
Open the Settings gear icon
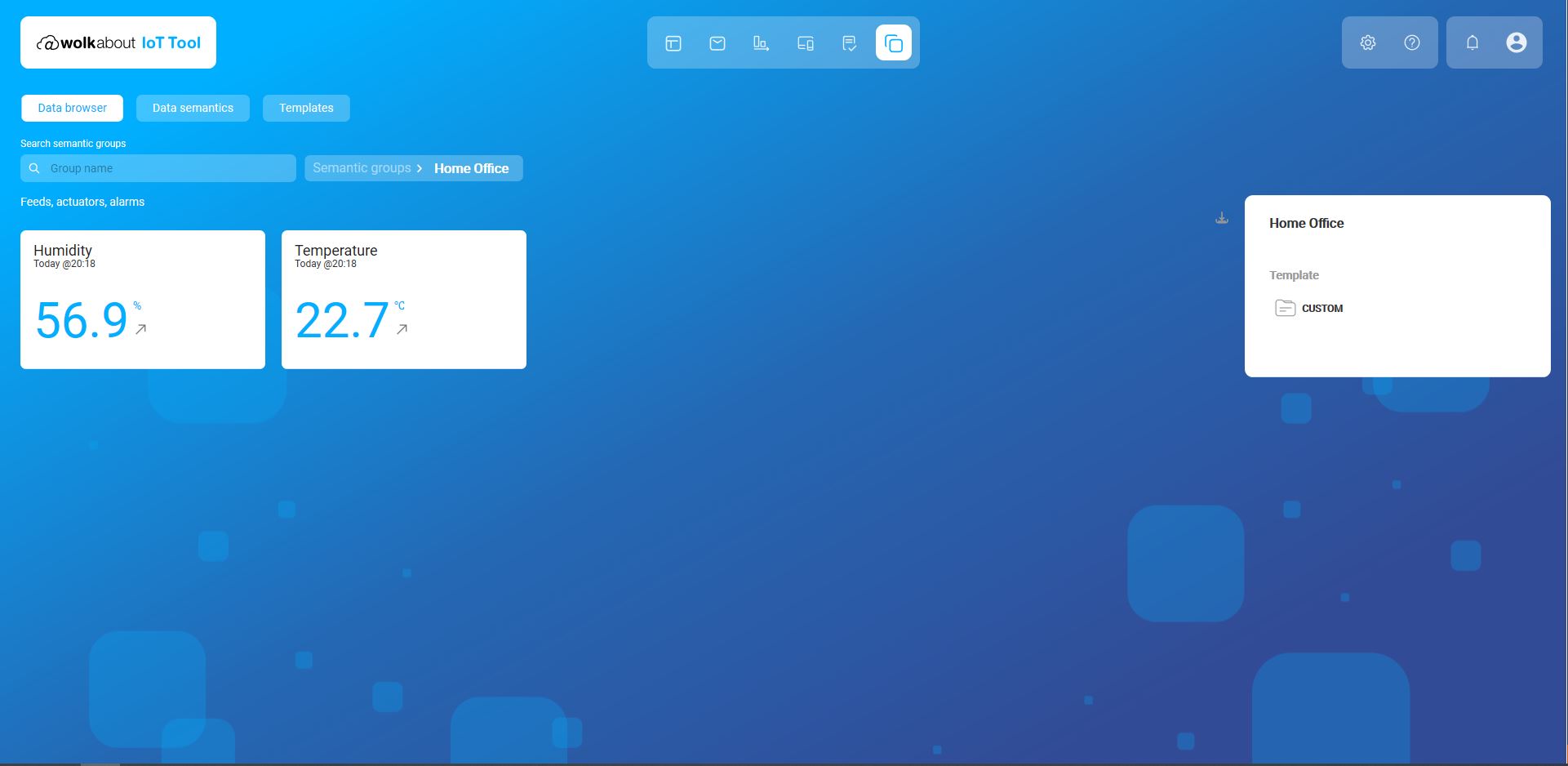(x=1368, y=42)
